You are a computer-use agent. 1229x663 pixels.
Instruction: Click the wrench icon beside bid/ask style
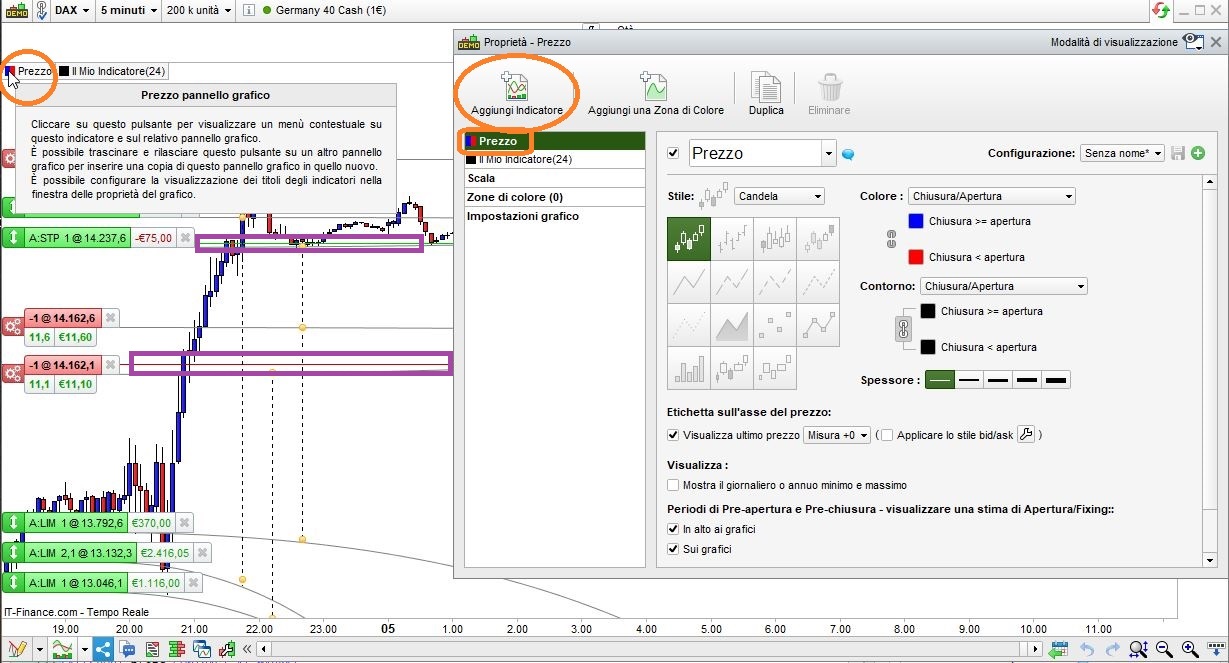[x=1026, y=435]
